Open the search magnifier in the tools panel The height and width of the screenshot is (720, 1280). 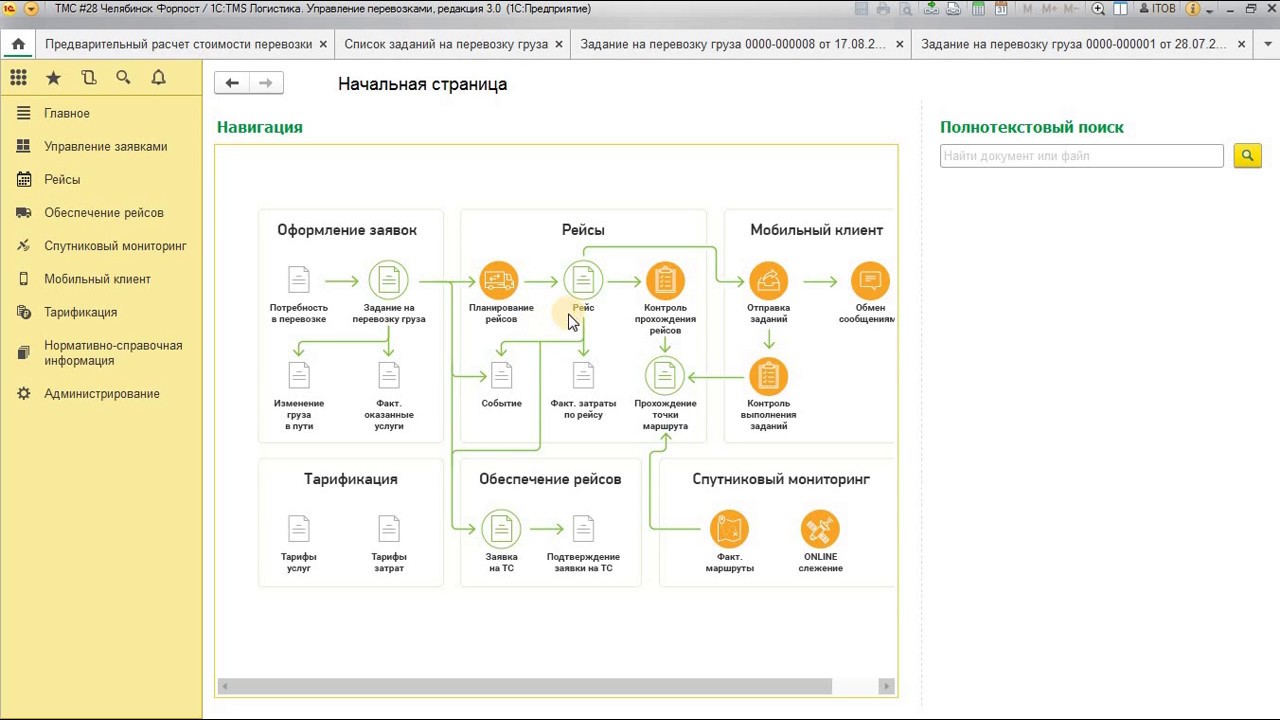pos(123,78)
